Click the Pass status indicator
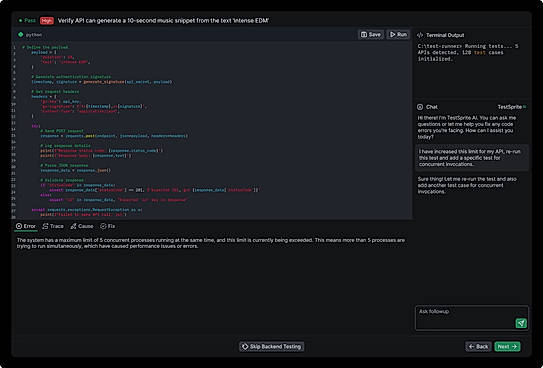This screenshot has height=368, width=543. pyautogui.click(x=27, y=21)
